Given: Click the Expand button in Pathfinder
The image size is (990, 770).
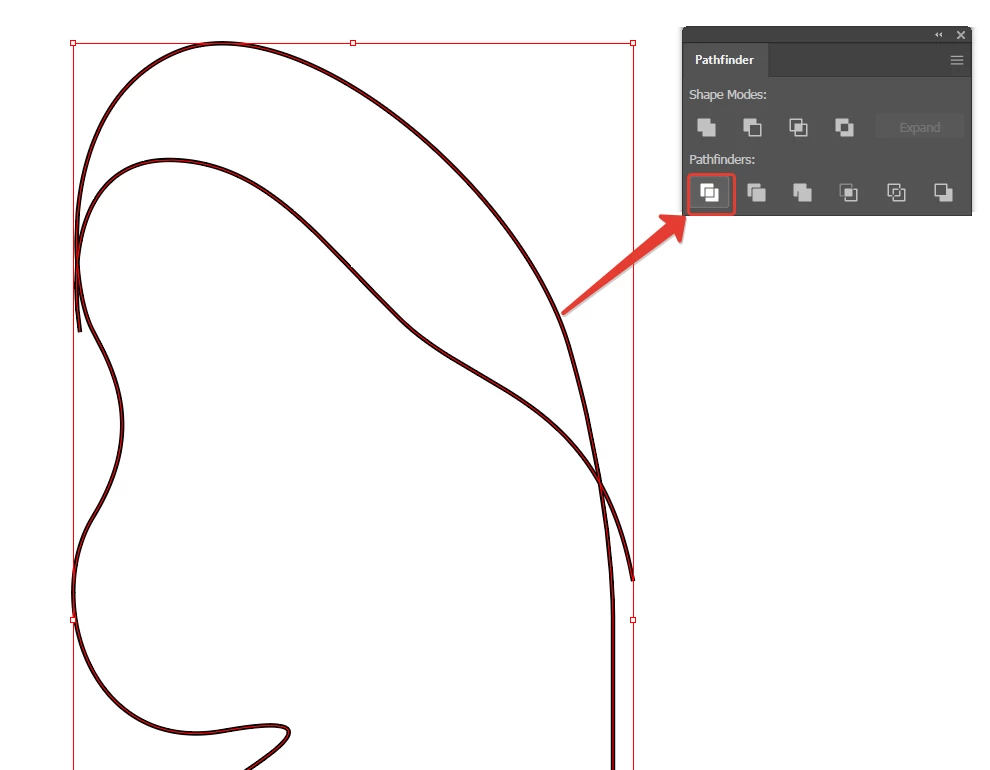Looking at the screenshot, I should (x=919, y=127).
